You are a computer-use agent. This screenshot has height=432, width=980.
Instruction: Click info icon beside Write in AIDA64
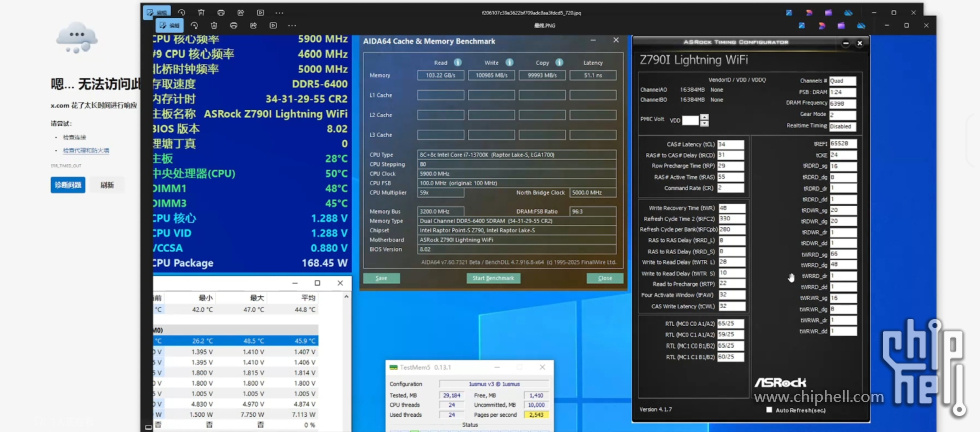click(509, 63)
